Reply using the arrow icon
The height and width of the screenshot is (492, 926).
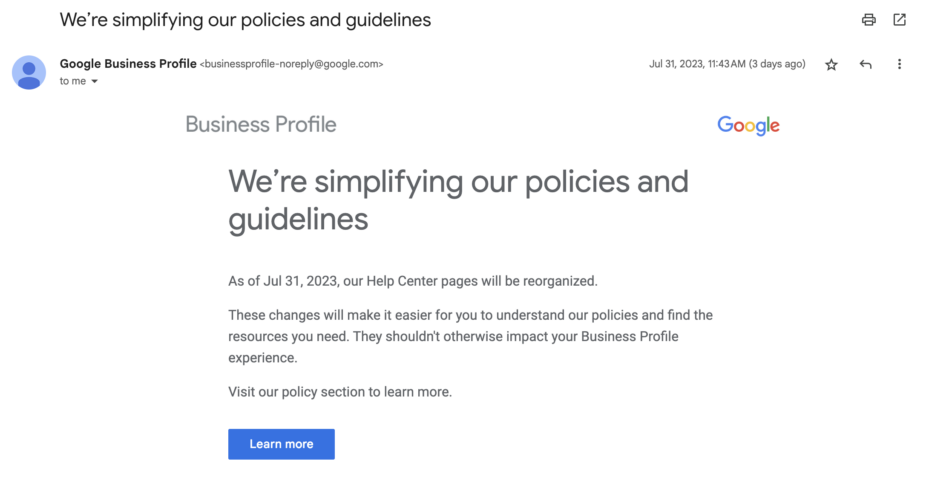[x=866, y=64]
